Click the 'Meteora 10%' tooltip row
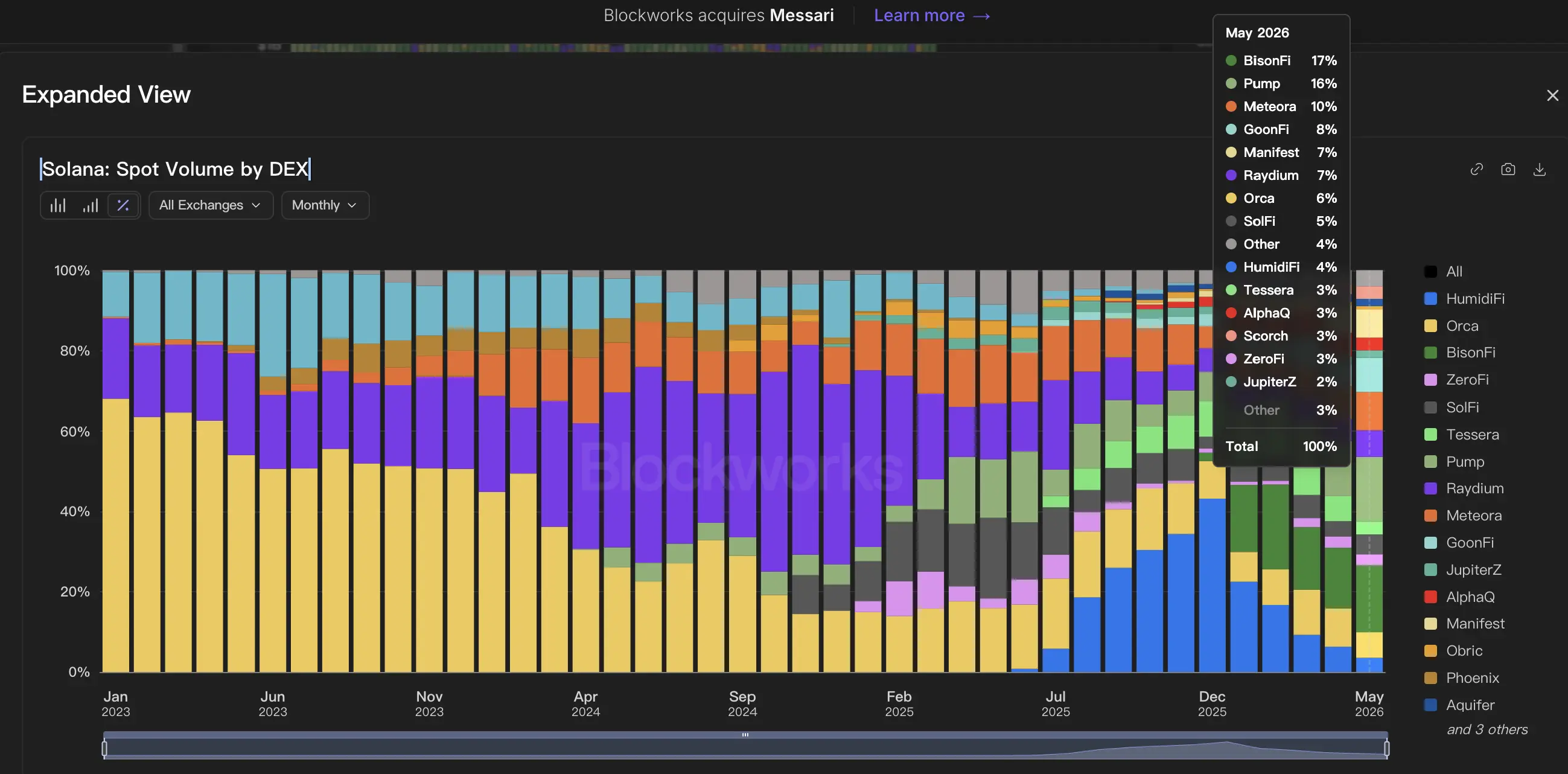Image resolution: width=1568 pixels, height=774 pixels. tap(1281, 107)
